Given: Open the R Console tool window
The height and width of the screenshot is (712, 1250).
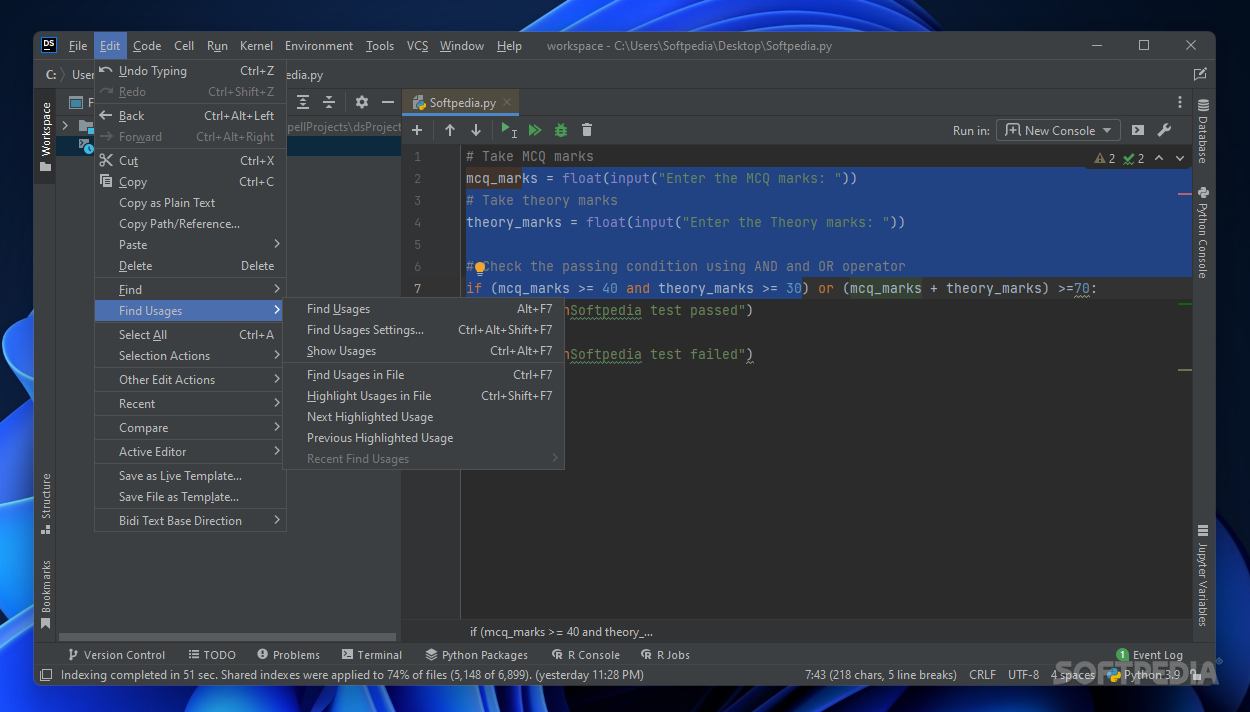Looking at the screenshot, I should 586,655.
